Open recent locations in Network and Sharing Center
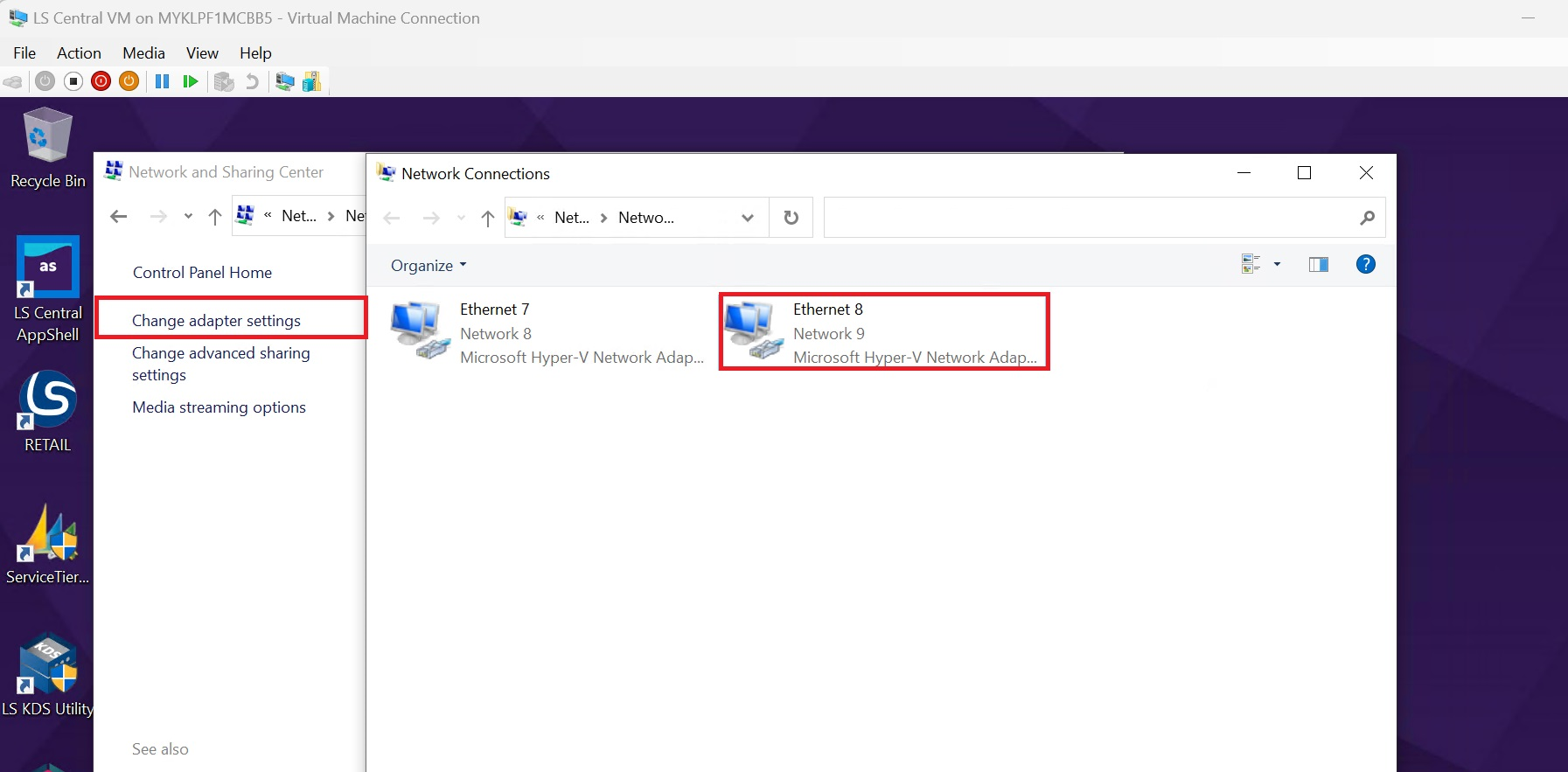 [x=188, y=216]
